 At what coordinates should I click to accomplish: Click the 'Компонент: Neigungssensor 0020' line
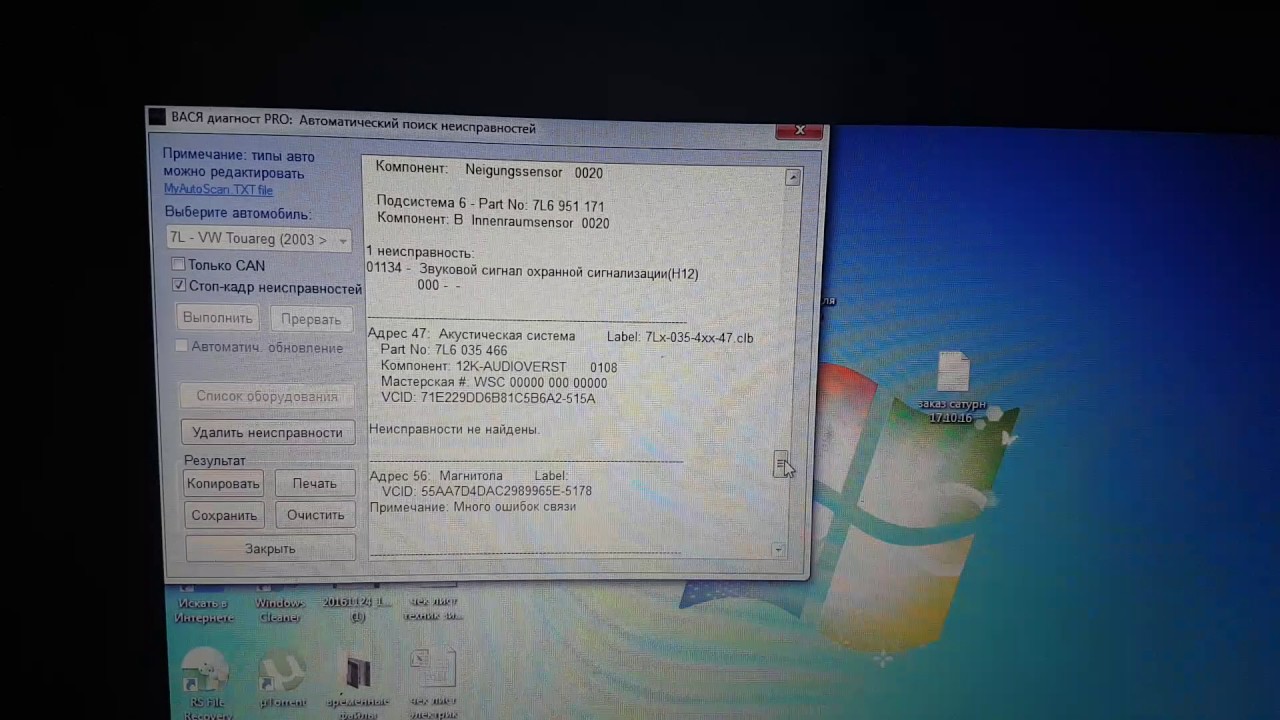click(489, 172)
